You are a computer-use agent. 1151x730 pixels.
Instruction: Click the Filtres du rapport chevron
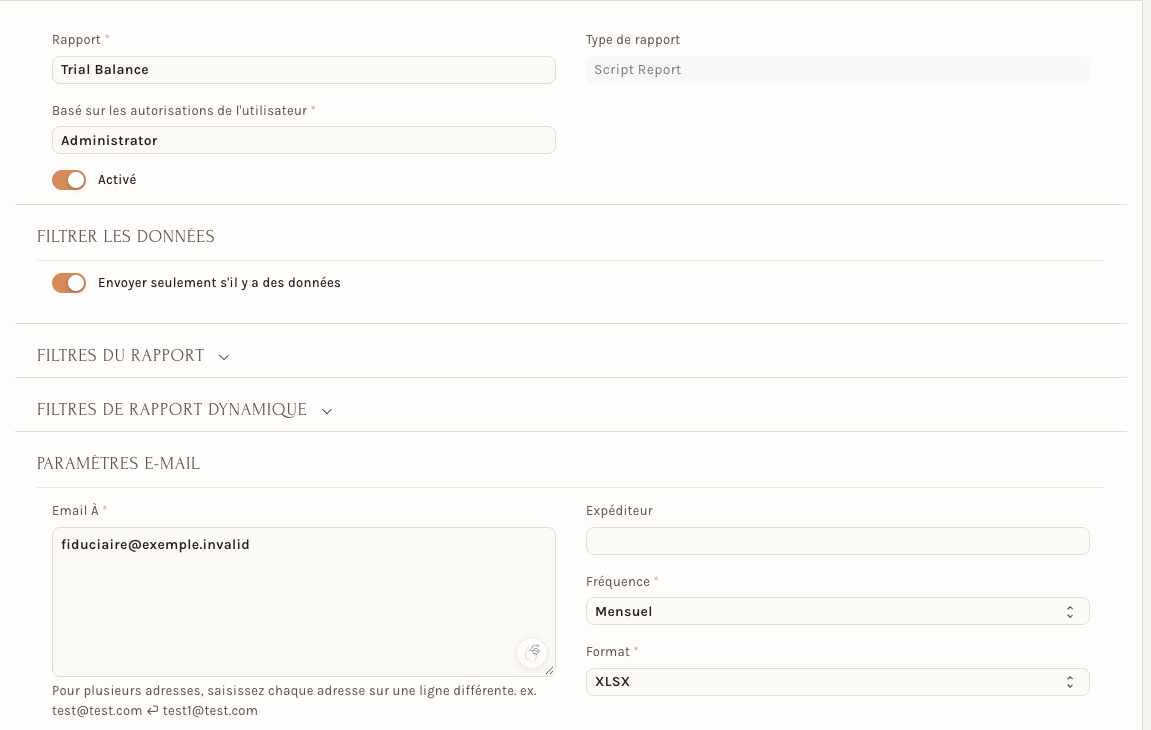(x=224, y=357)
